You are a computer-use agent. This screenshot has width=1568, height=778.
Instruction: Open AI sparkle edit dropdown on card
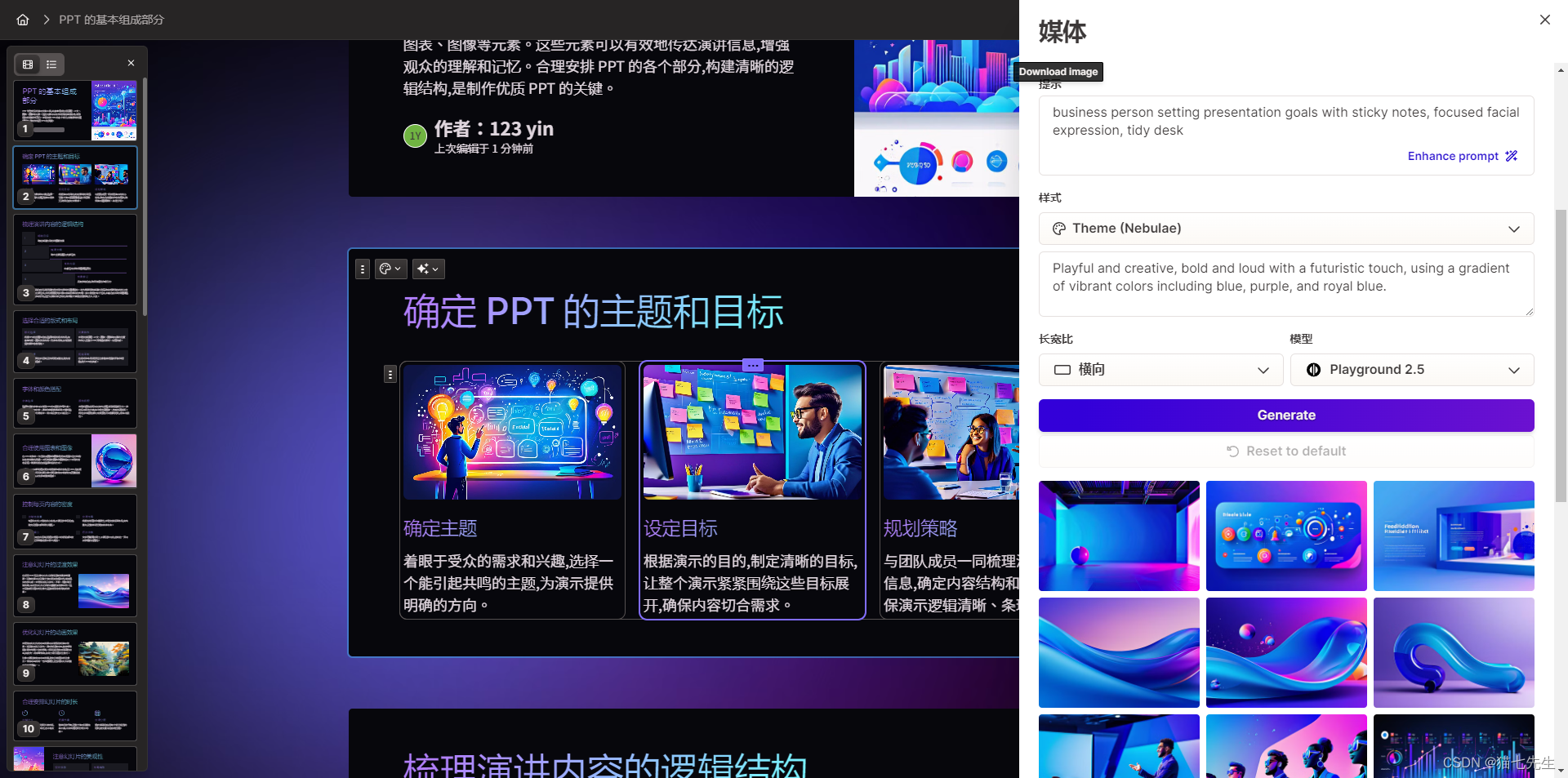pyautogui.click(x=428, y=269)
